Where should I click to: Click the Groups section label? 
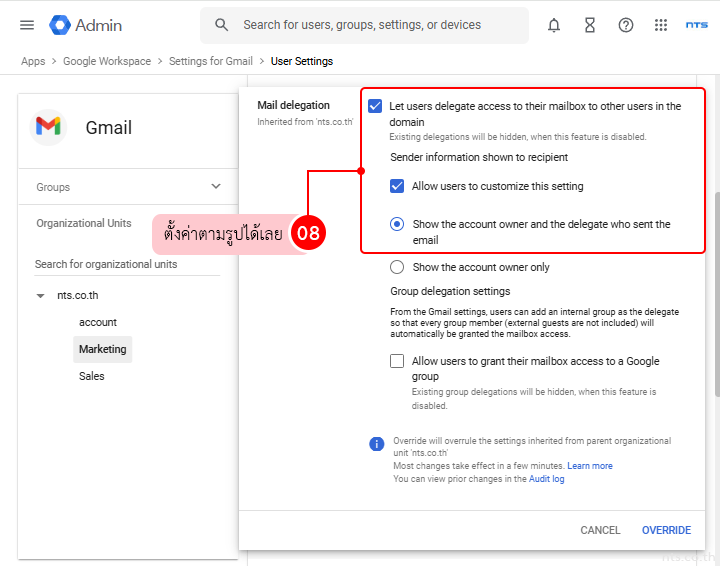pyautogui.click(x=53, y=187)
